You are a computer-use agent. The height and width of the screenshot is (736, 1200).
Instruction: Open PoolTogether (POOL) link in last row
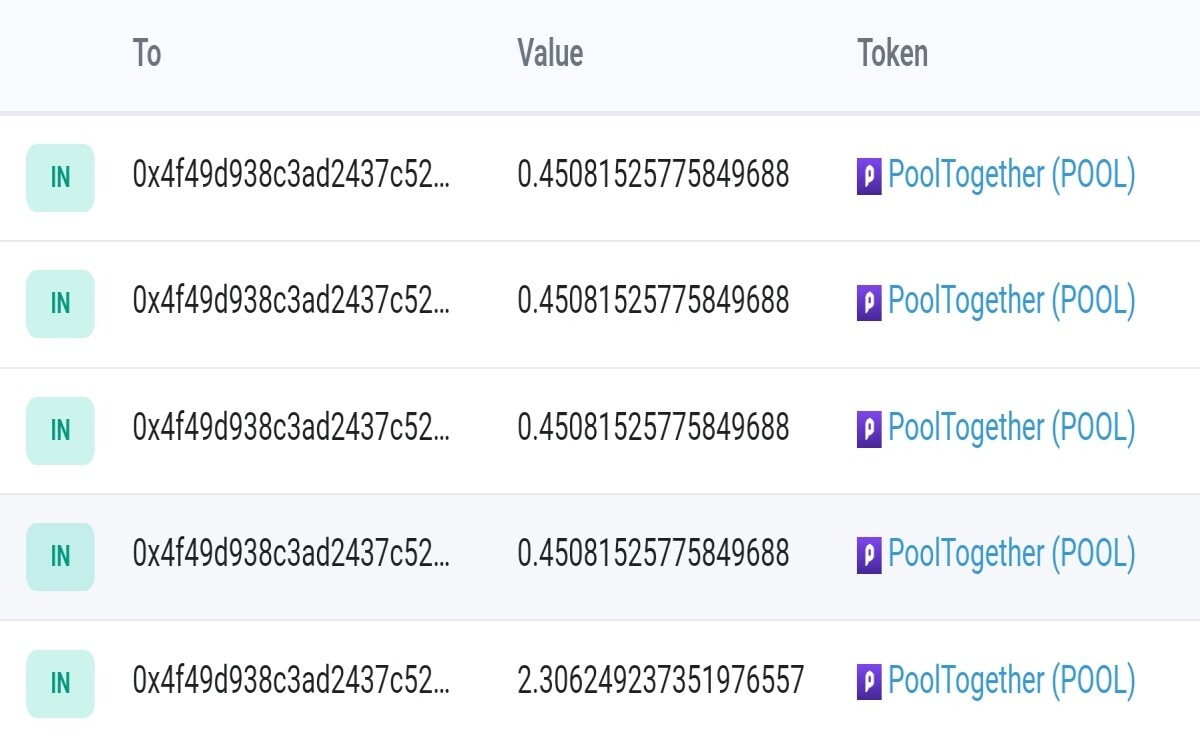(x=1012, y=682)
